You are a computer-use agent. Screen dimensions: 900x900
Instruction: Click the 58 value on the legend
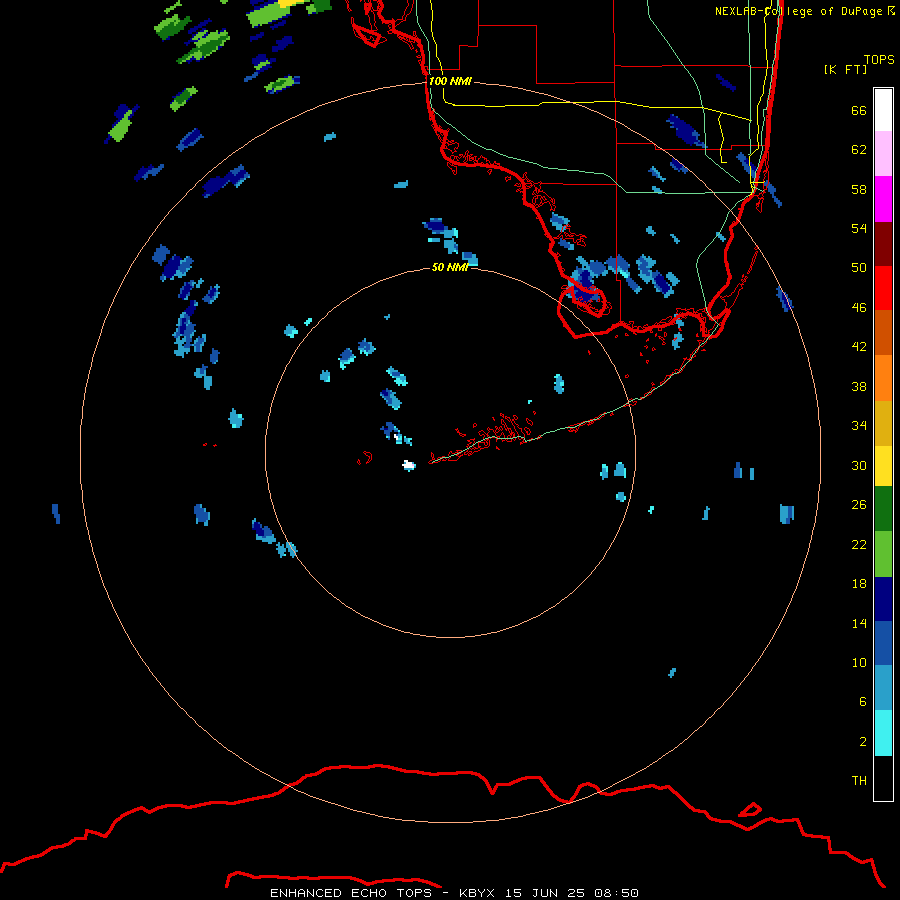pos(859,189)
